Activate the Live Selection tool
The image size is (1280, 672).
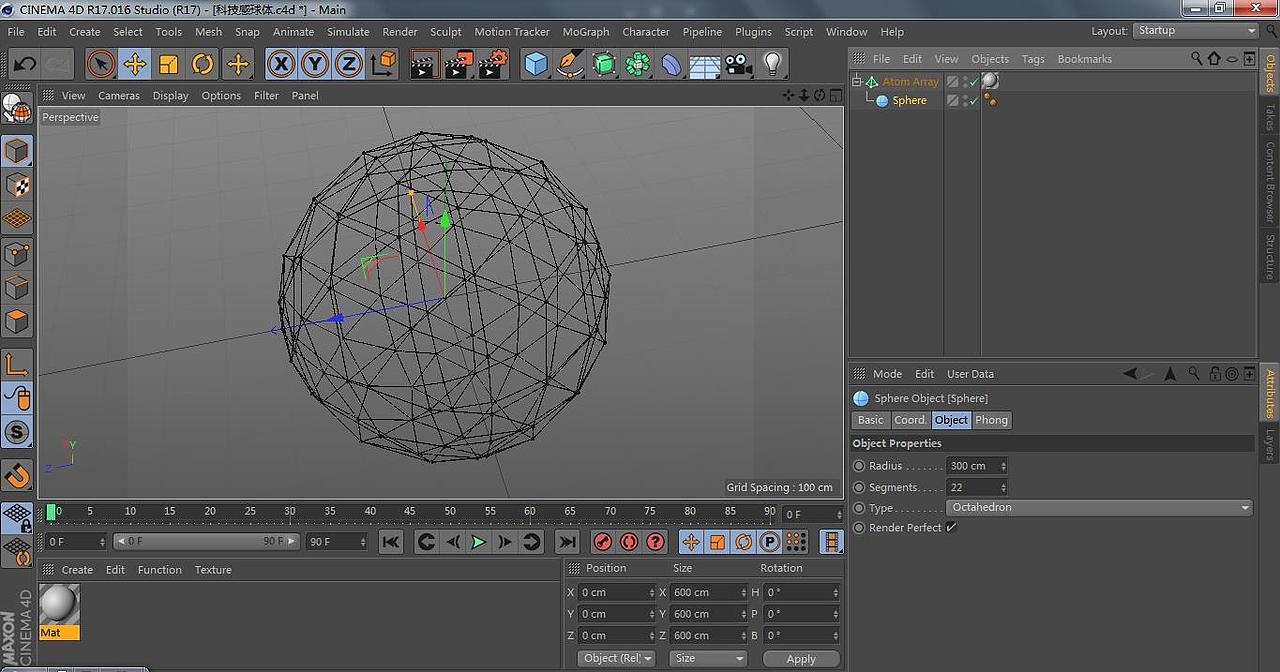[103, 64]
